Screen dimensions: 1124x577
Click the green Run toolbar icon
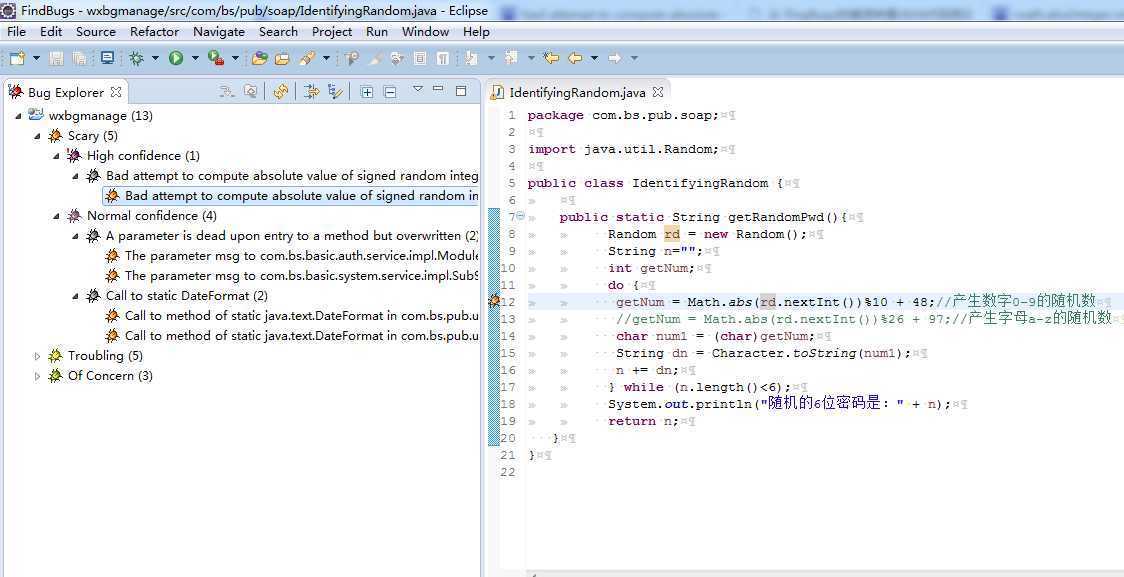176,58
